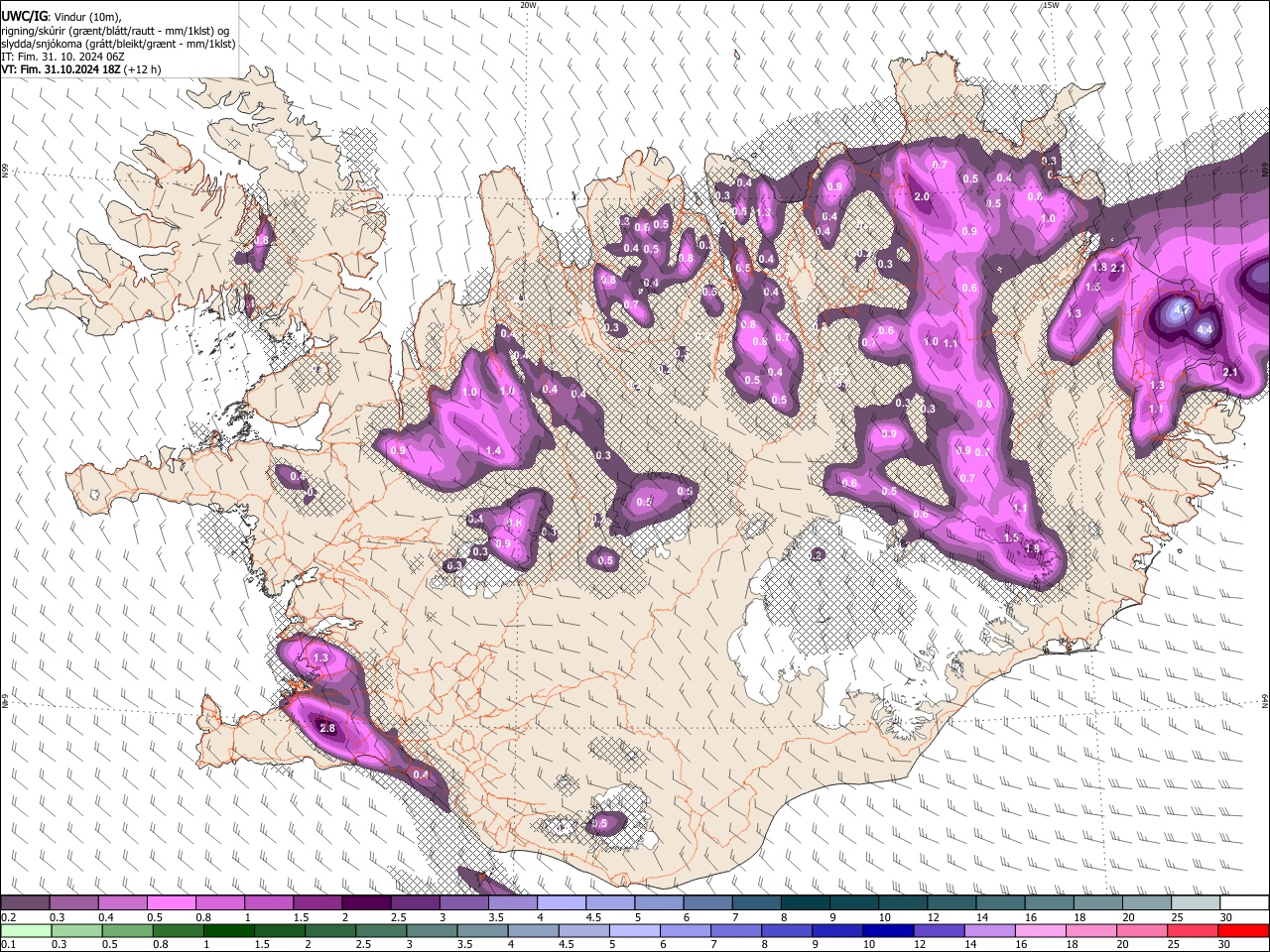
Task: Pick the upper legend white swatch after 30
Action: point(1245,903)
